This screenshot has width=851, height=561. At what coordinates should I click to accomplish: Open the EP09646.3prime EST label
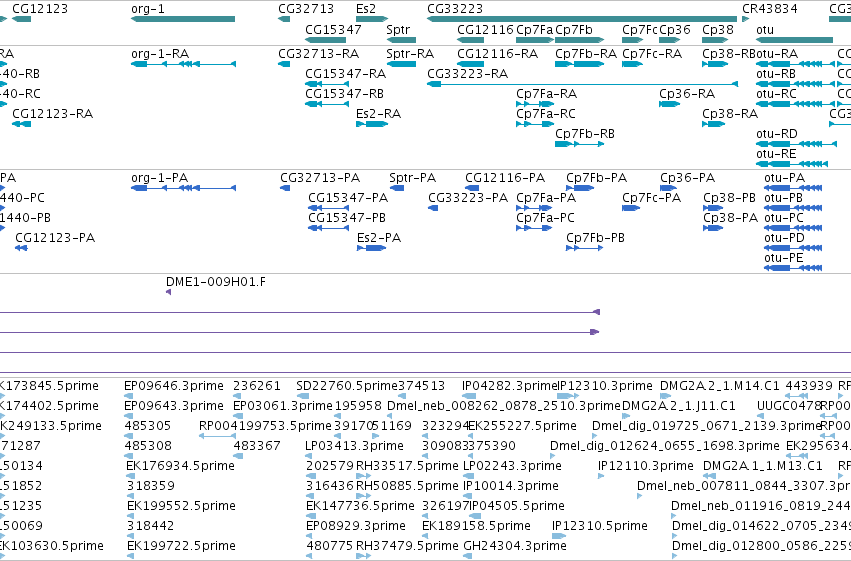(174, 386)
